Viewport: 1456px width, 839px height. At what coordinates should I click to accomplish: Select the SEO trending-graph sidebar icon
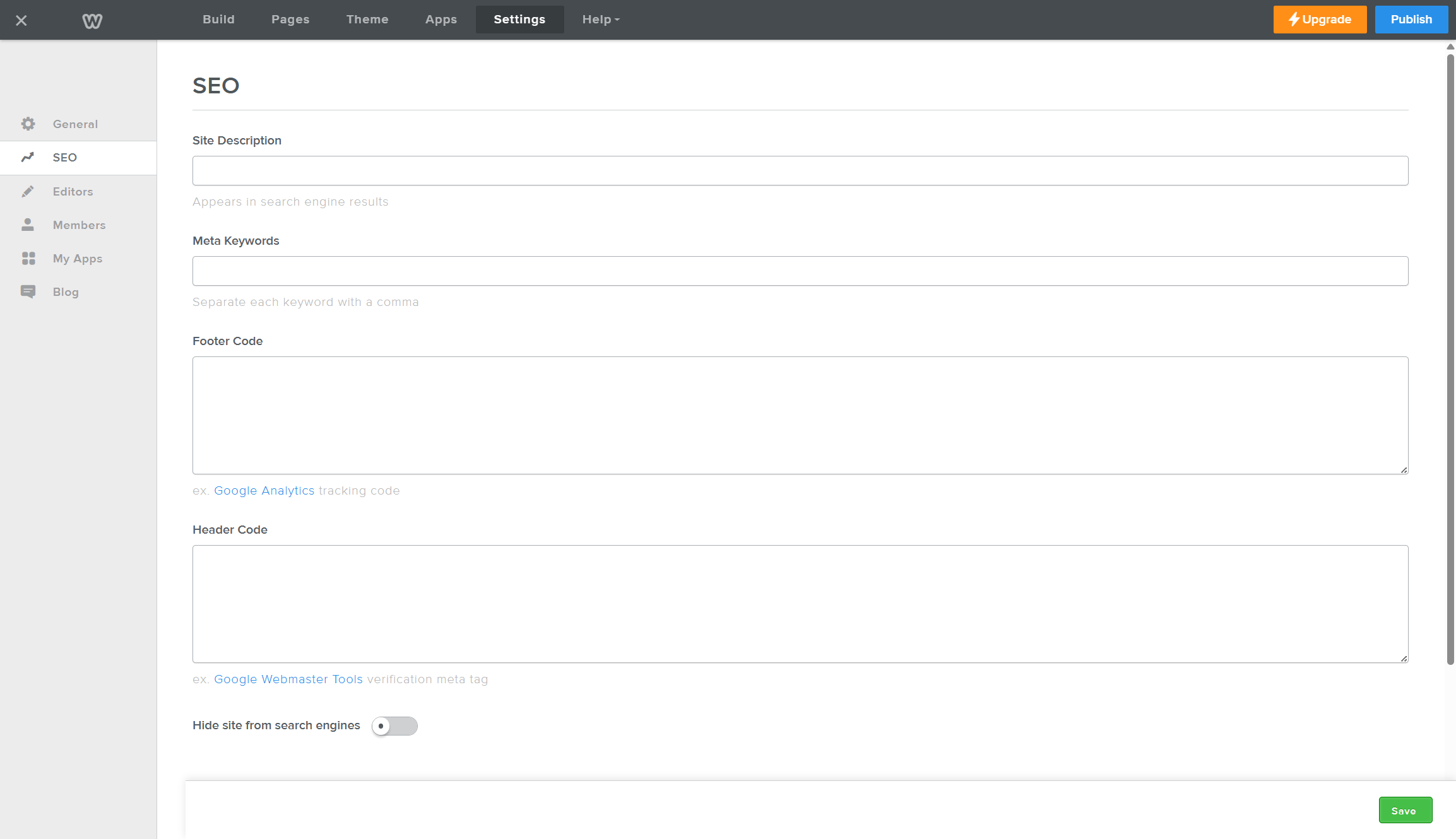[x=28, y=157]
